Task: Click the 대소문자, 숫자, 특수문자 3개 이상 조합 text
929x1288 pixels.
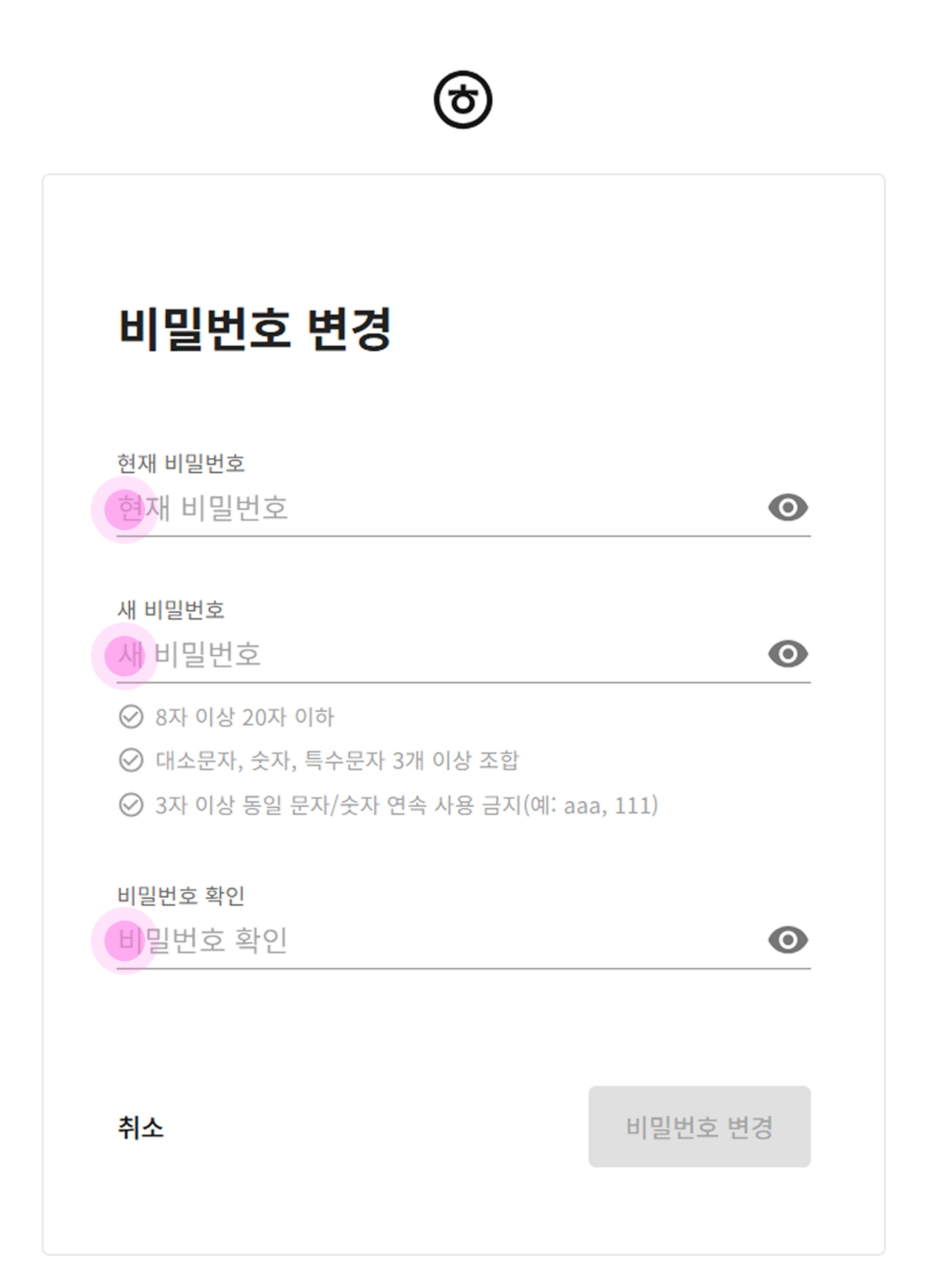Action: [337, 761]
